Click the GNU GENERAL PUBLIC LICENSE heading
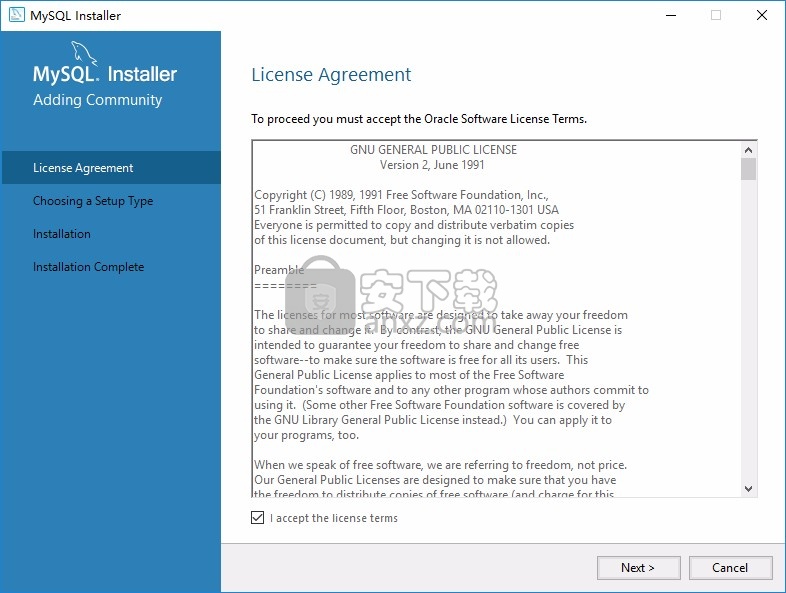786x593 pixels. [x=433, y=149]
